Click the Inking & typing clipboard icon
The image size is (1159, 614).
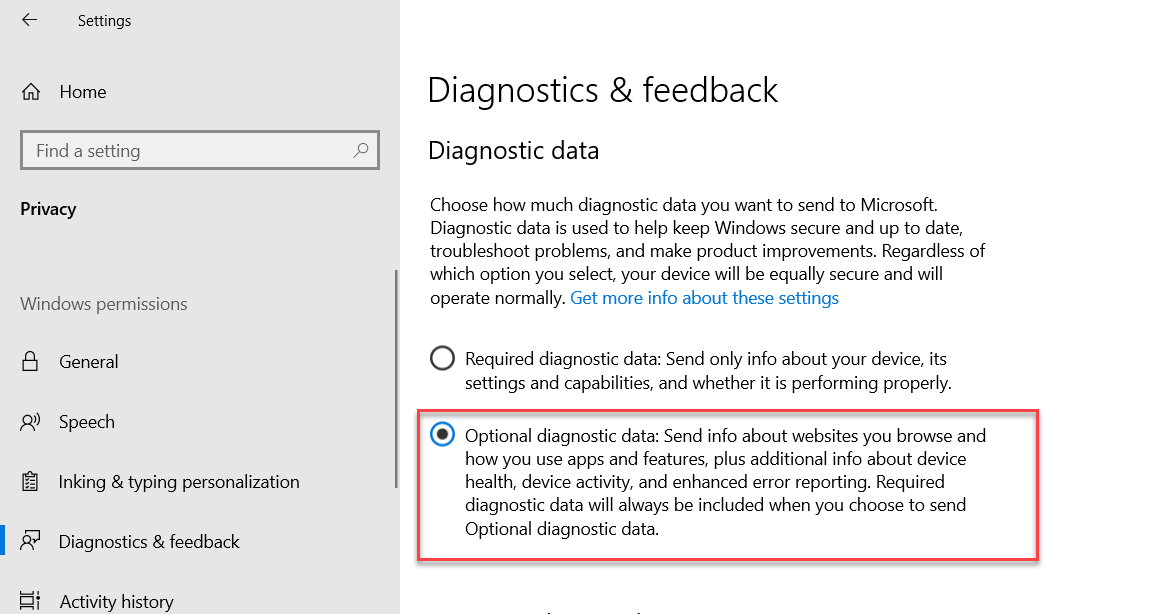click(30, 482)
